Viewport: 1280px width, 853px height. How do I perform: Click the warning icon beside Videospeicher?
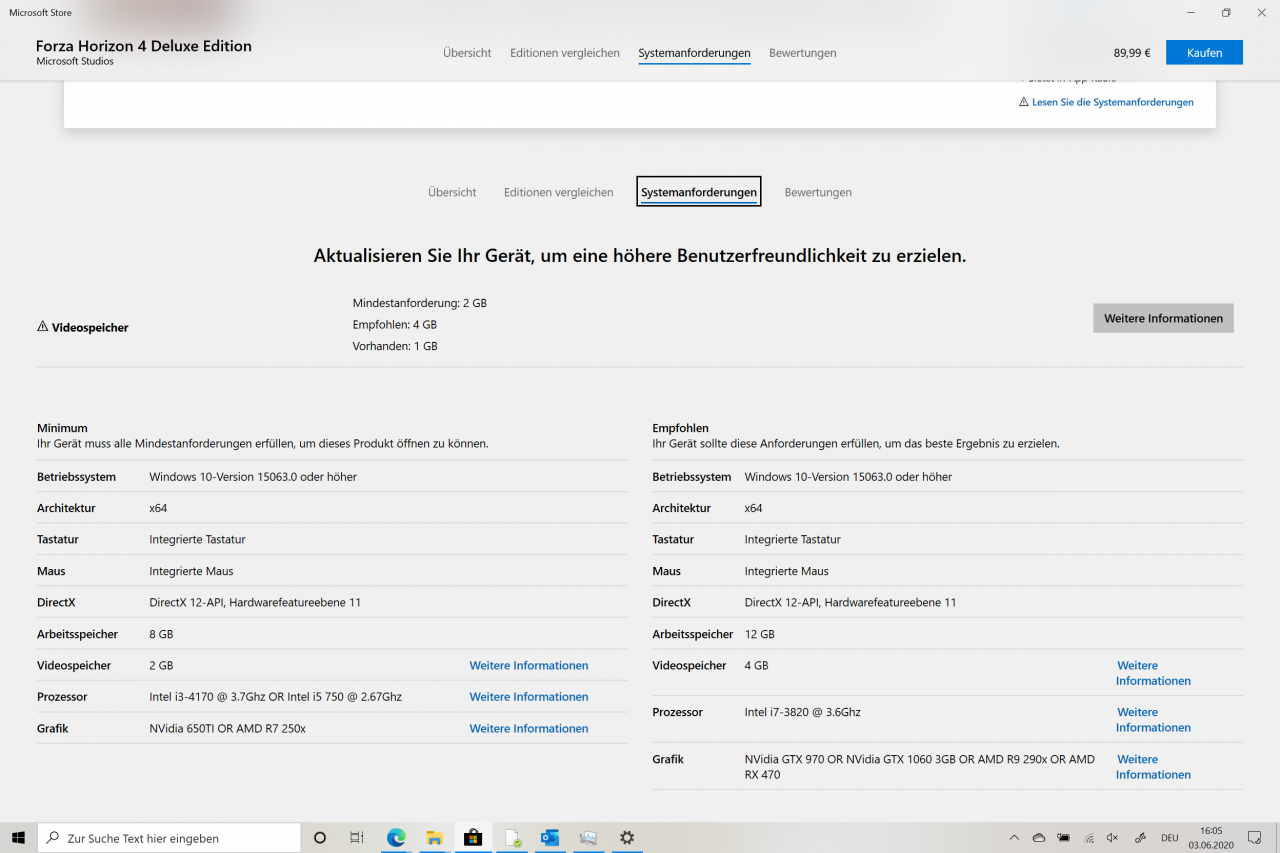pos(43,327)
